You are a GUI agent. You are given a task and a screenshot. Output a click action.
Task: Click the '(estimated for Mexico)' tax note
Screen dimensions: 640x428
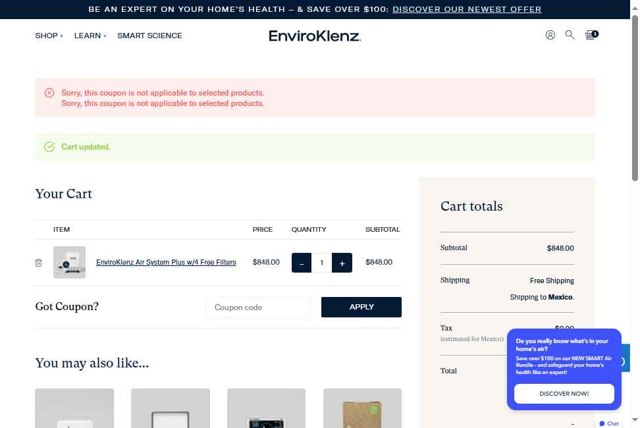472,339
